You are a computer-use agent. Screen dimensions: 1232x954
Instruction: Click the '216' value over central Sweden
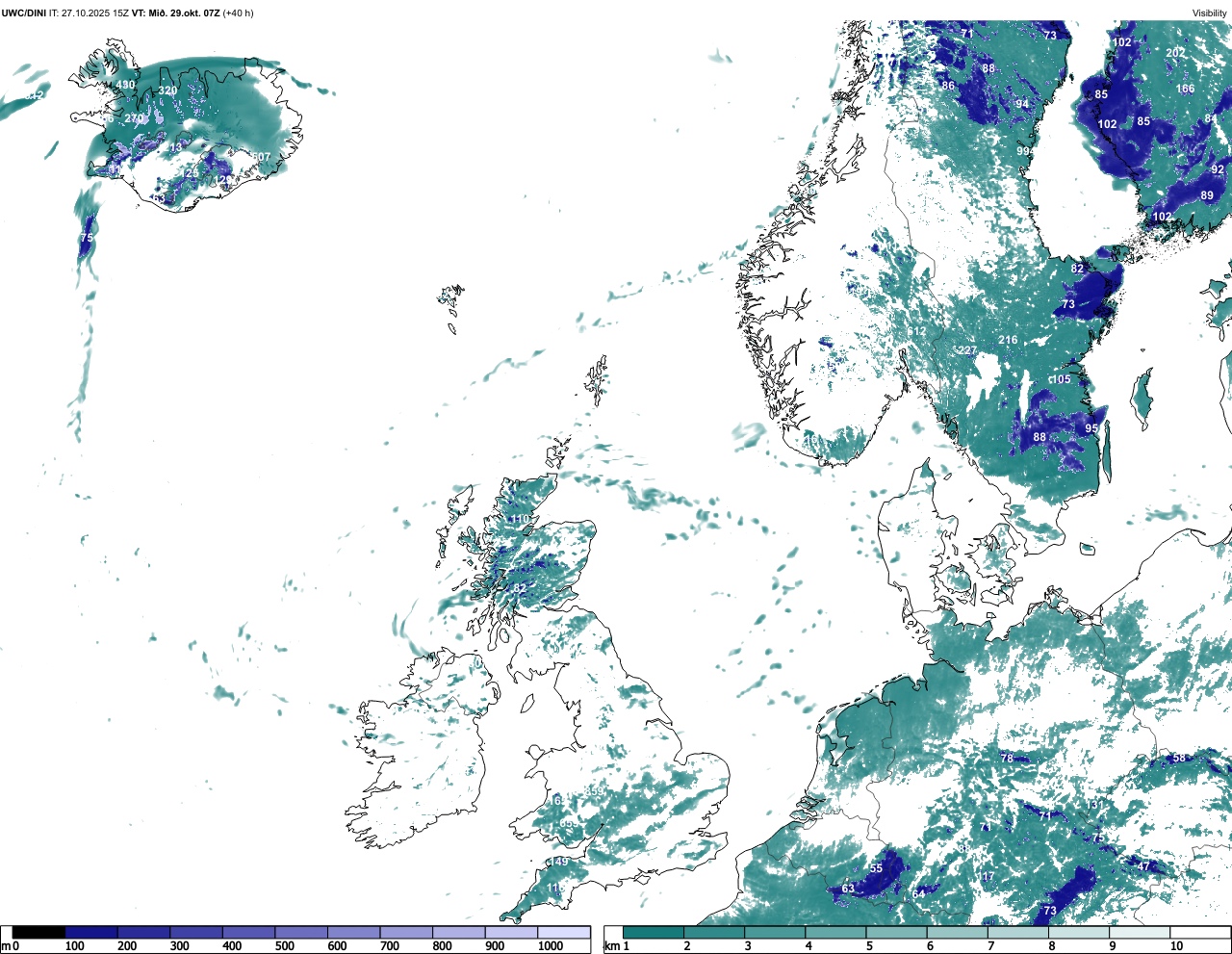[x=1008, y=340]
